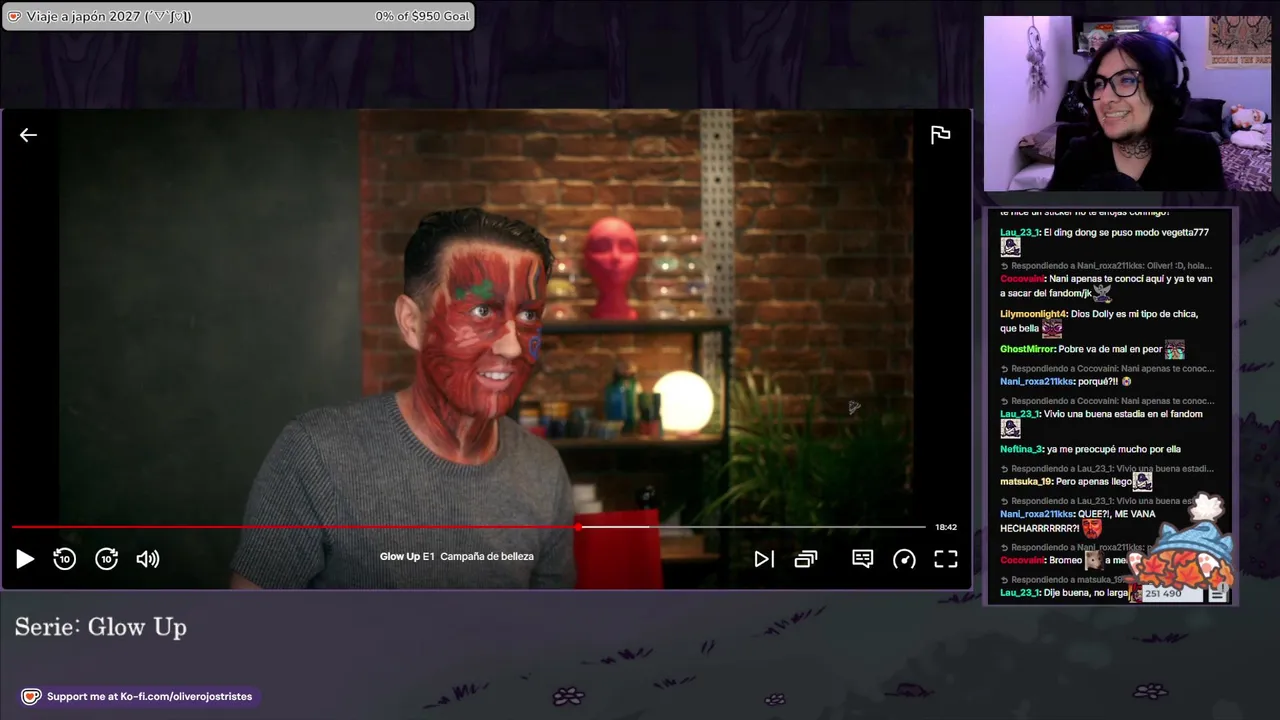Click the Ko-fi support link

coord(139,696)
